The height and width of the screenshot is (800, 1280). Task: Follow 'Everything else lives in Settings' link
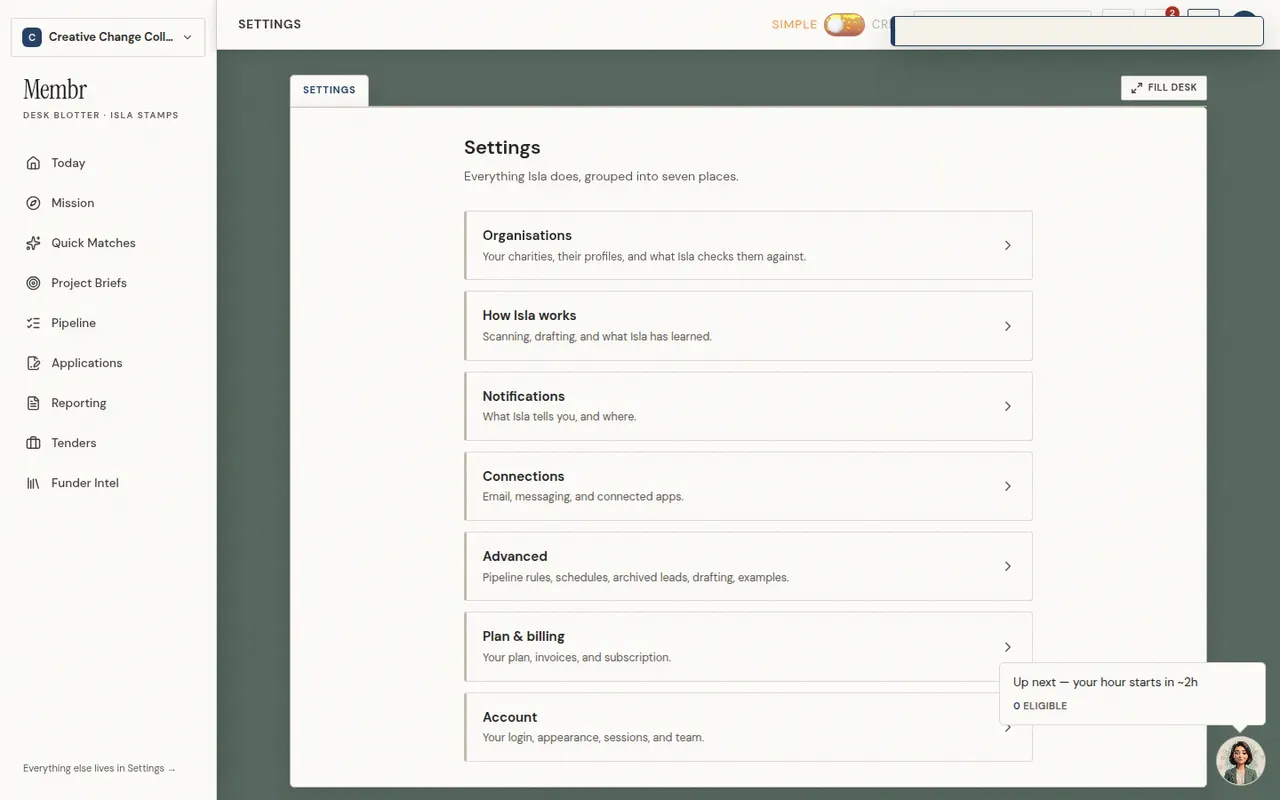99,768
